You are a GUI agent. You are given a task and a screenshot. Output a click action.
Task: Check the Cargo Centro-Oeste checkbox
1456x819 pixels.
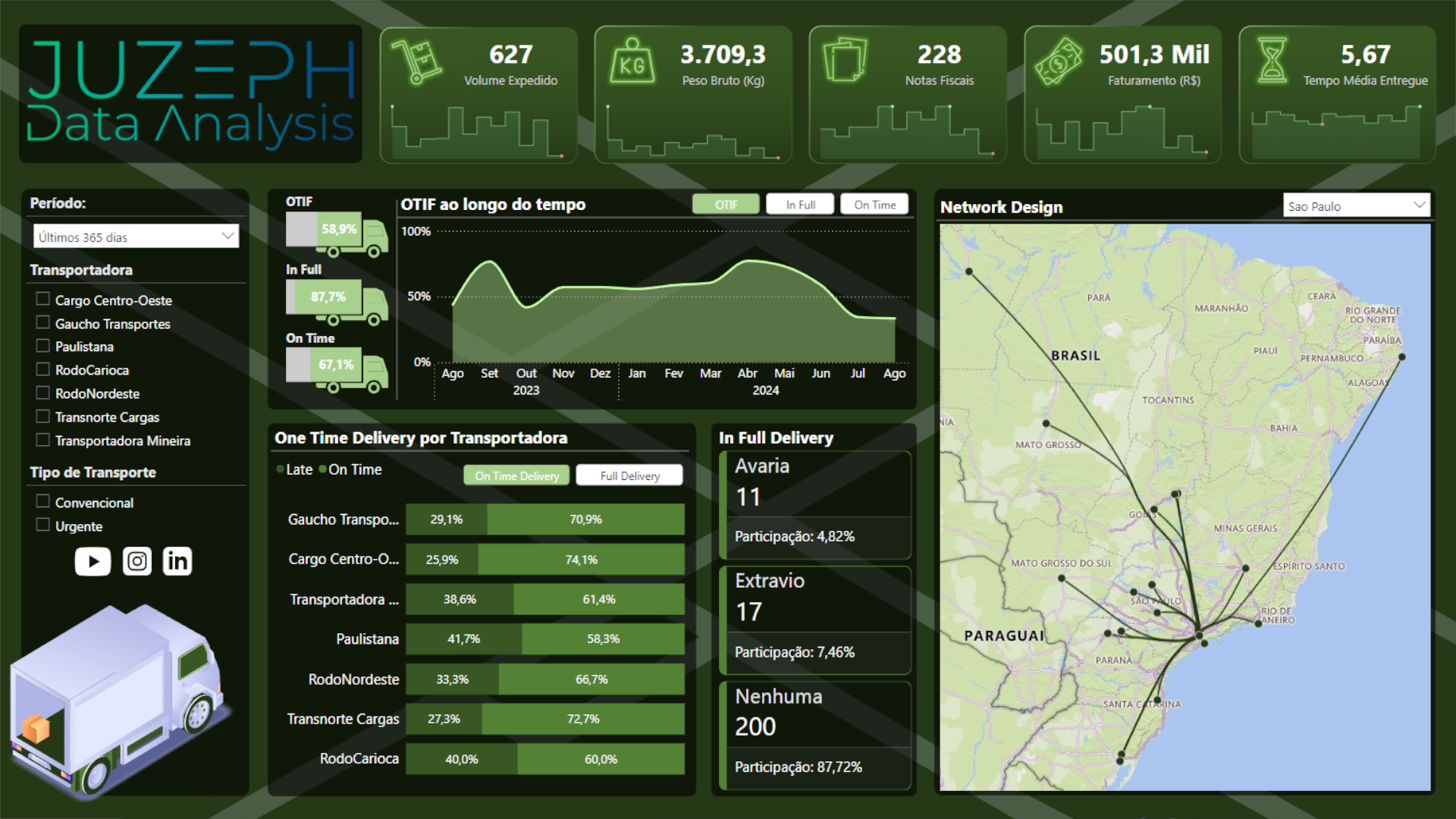(x=43, y=299)
